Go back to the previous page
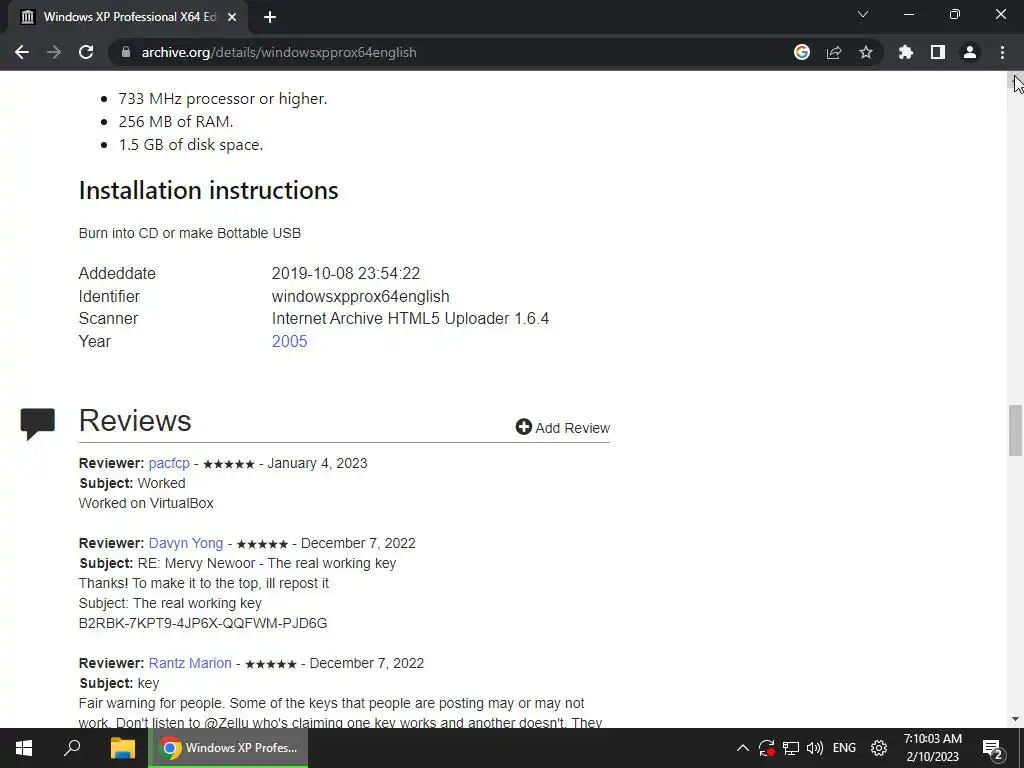Viewport: 1024px width, 768px height. tap(22, 52)
